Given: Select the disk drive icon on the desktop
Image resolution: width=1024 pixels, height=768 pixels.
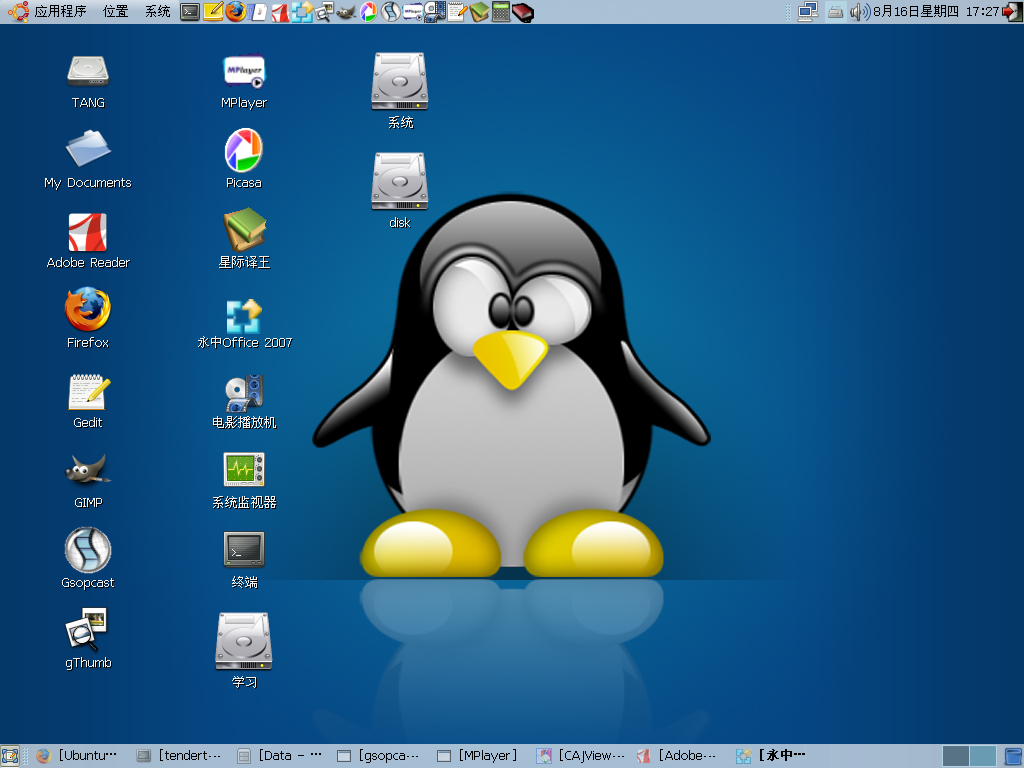Looking at the screenshot, I should (x=400, y=181).
